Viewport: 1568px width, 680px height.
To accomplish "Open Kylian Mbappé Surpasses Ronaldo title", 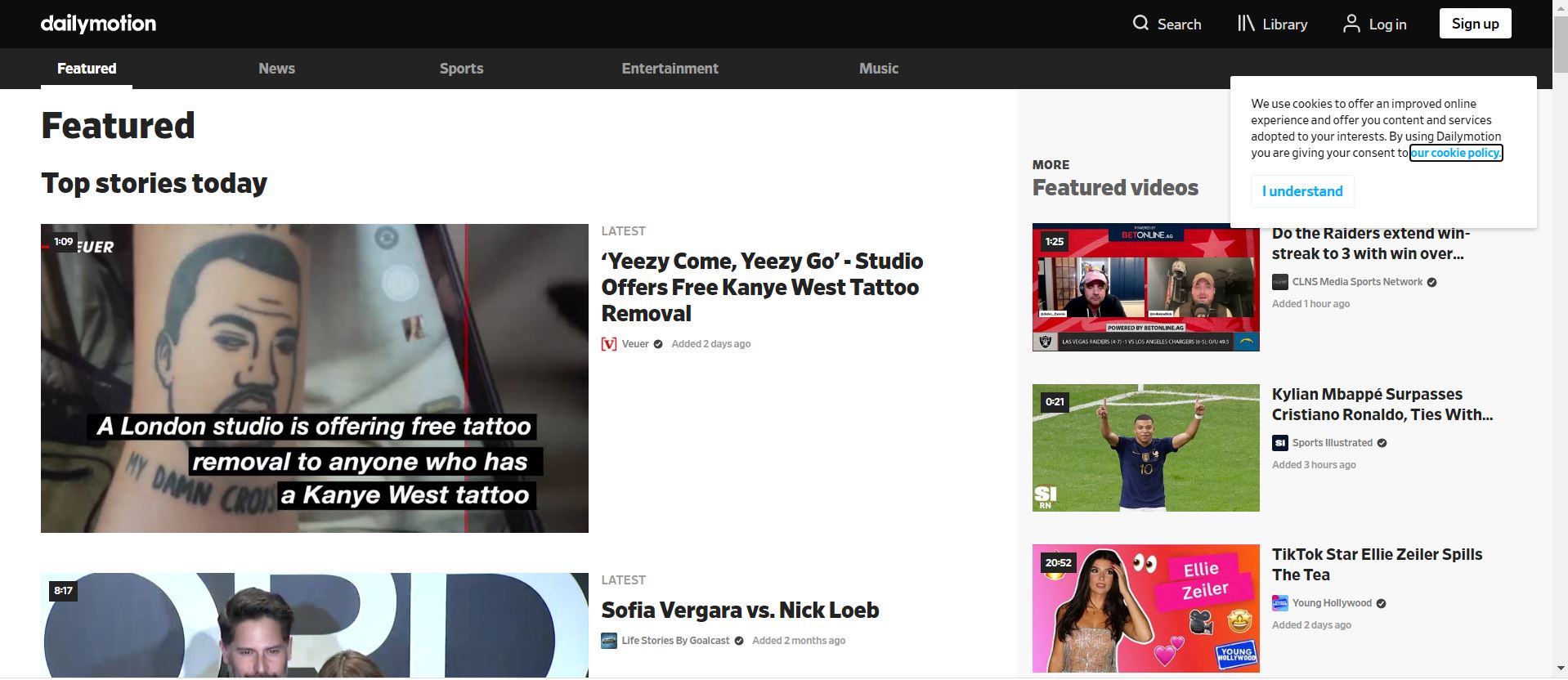I will coord(1382,405).
